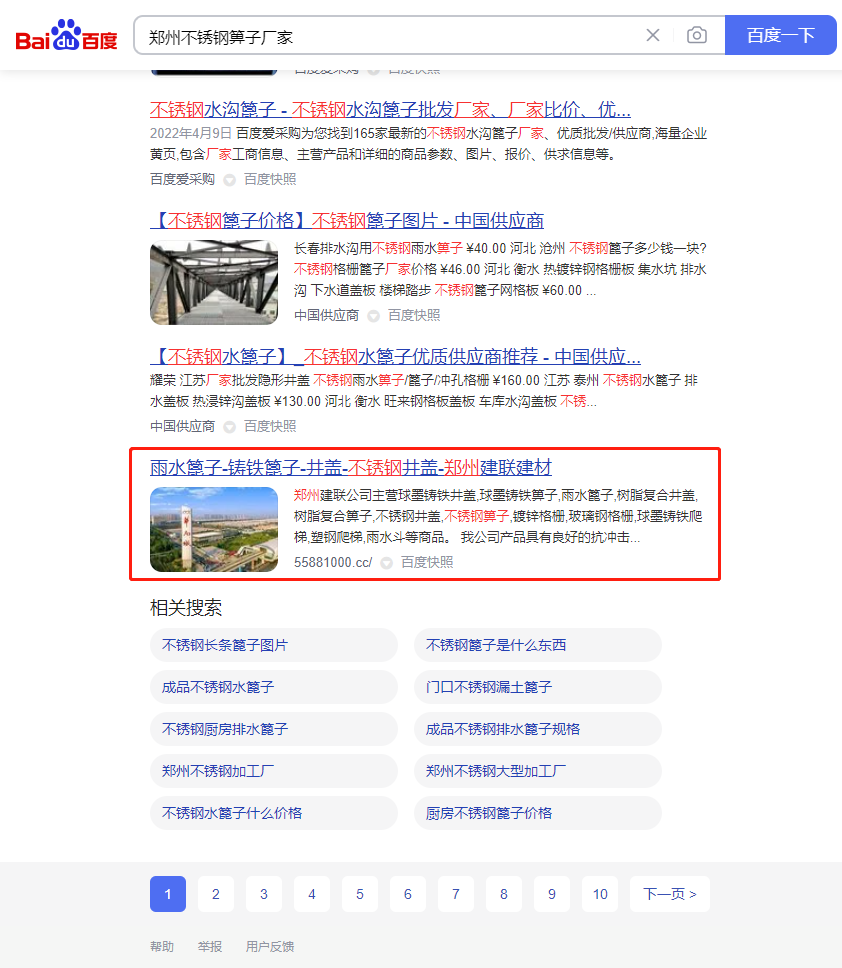This screenshot has width=842, height=968.
Task: Click the steel walkway bridge thumbnail
Action: coord(214,282)
